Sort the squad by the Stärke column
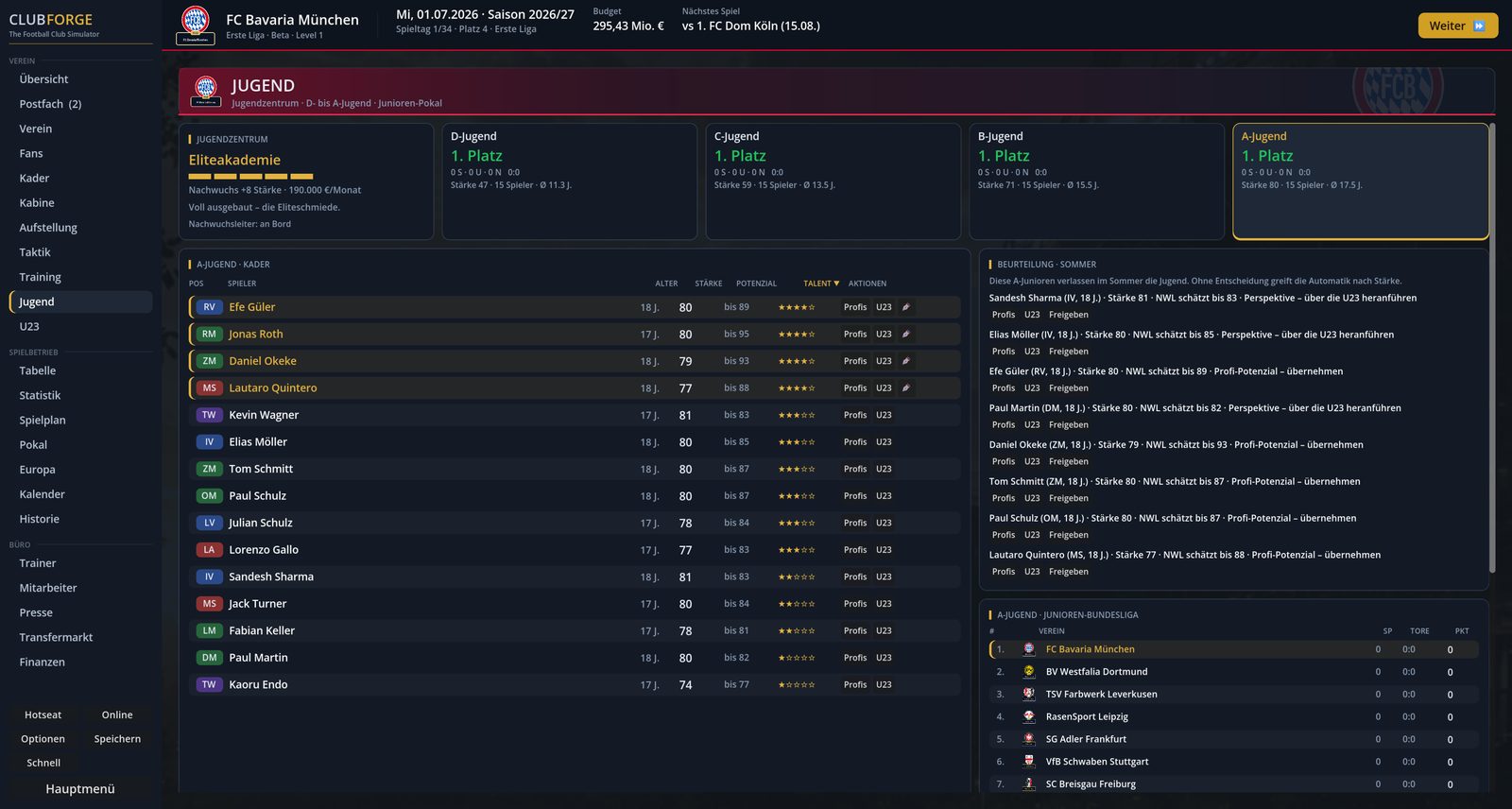 click(x=709, y=284)
